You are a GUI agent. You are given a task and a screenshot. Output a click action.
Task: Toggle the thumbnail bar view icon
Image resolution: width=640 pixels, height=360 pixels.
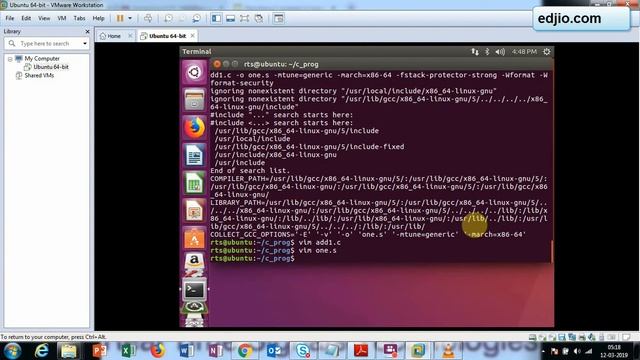231,18
